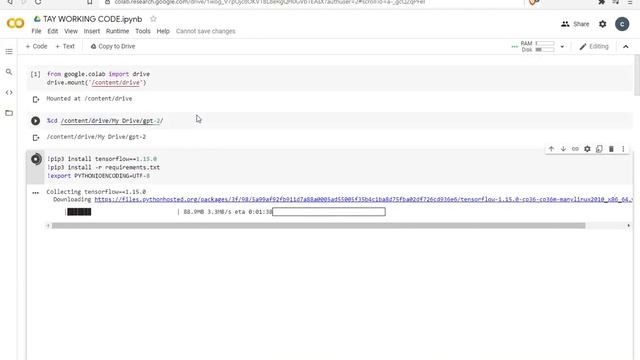Screen dimensions: 640x360
Task: Collapse the header with the up chevron
Action: (x=626, y=47)
